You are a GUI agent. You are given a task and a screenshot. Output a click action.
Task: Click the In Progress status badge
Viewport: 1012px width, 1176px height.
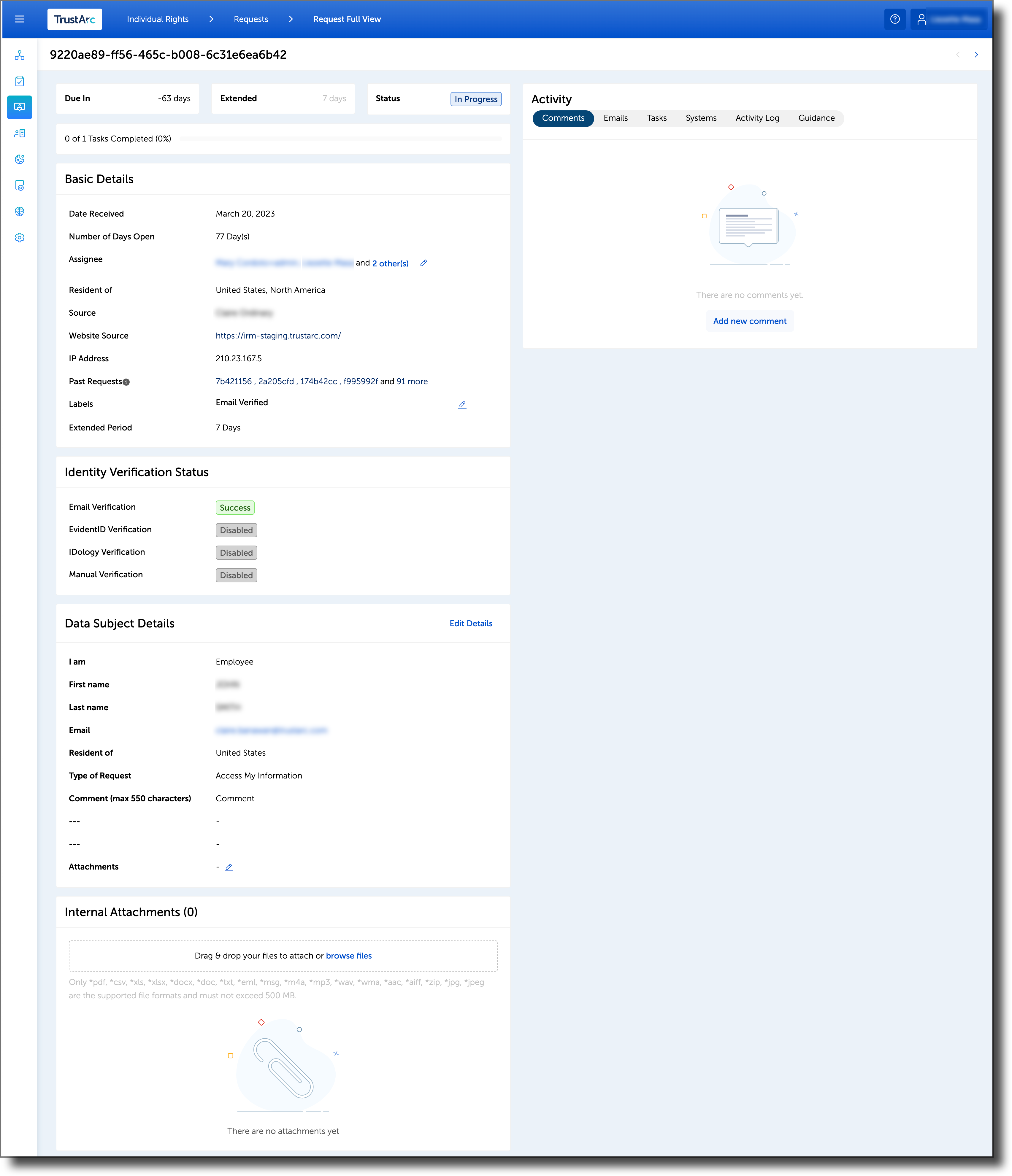click(476, 99)
